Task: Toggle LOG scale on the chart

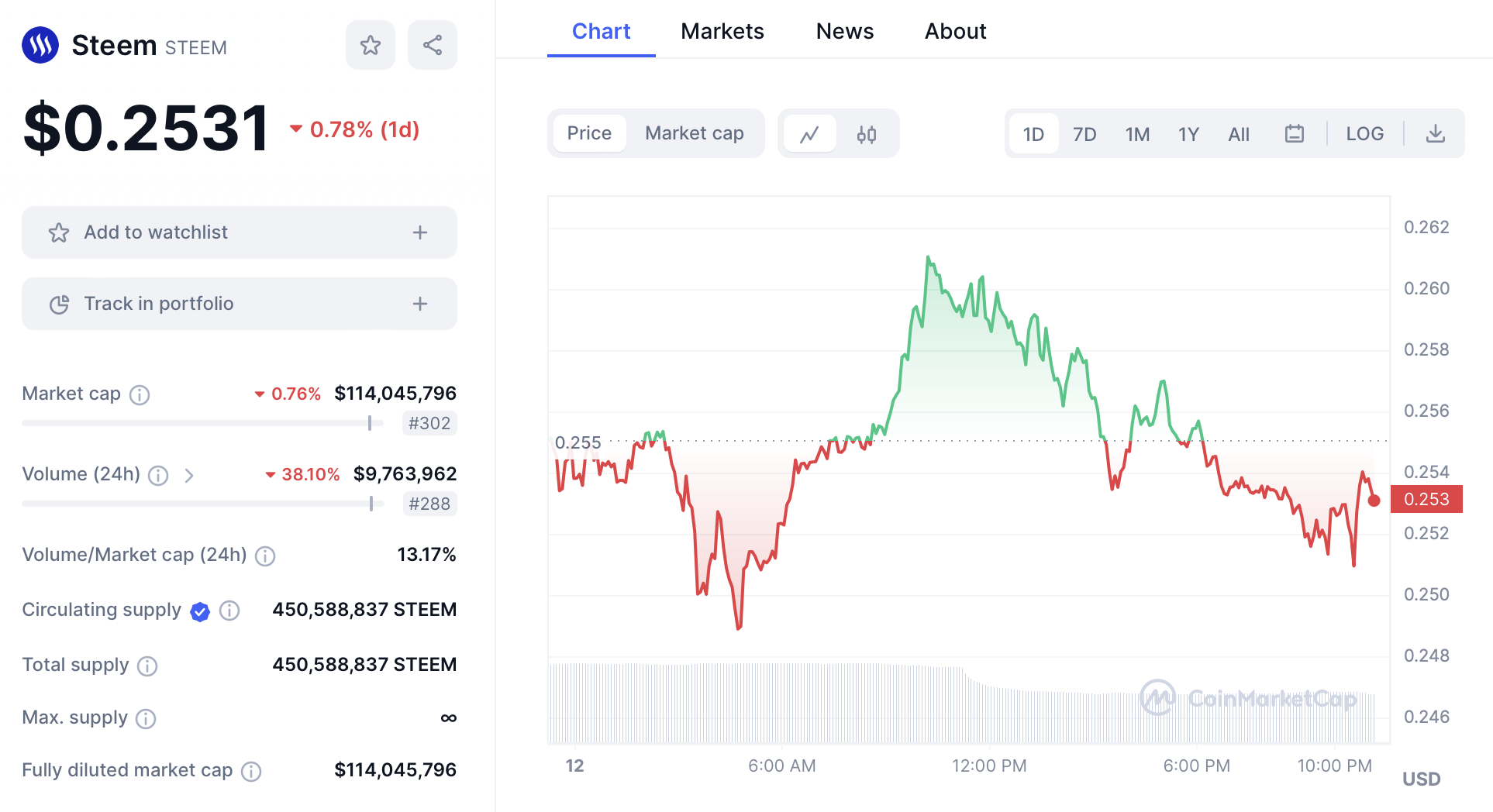Action: (1364, 134)
